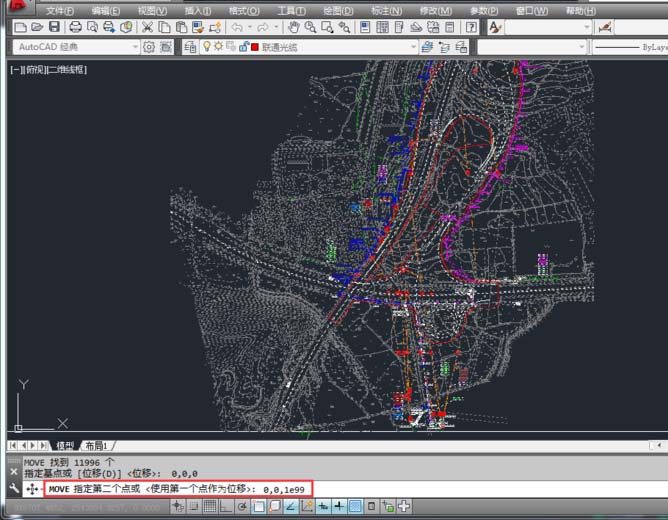Click the MOVE command line input field
668x520 pixels.
tap(180, 488)
